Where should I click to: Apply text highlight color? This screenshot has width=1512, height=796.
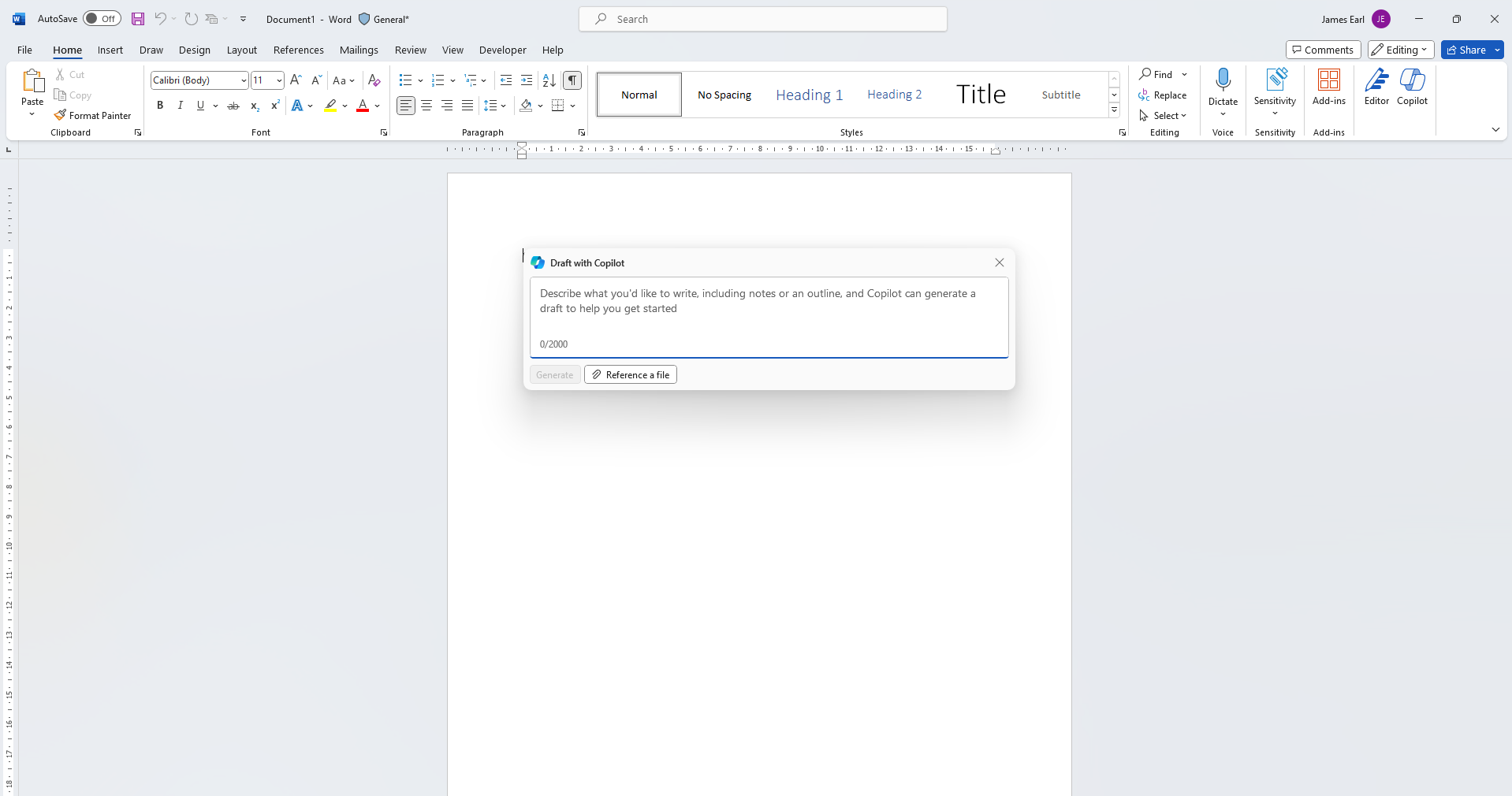(330, 106)
